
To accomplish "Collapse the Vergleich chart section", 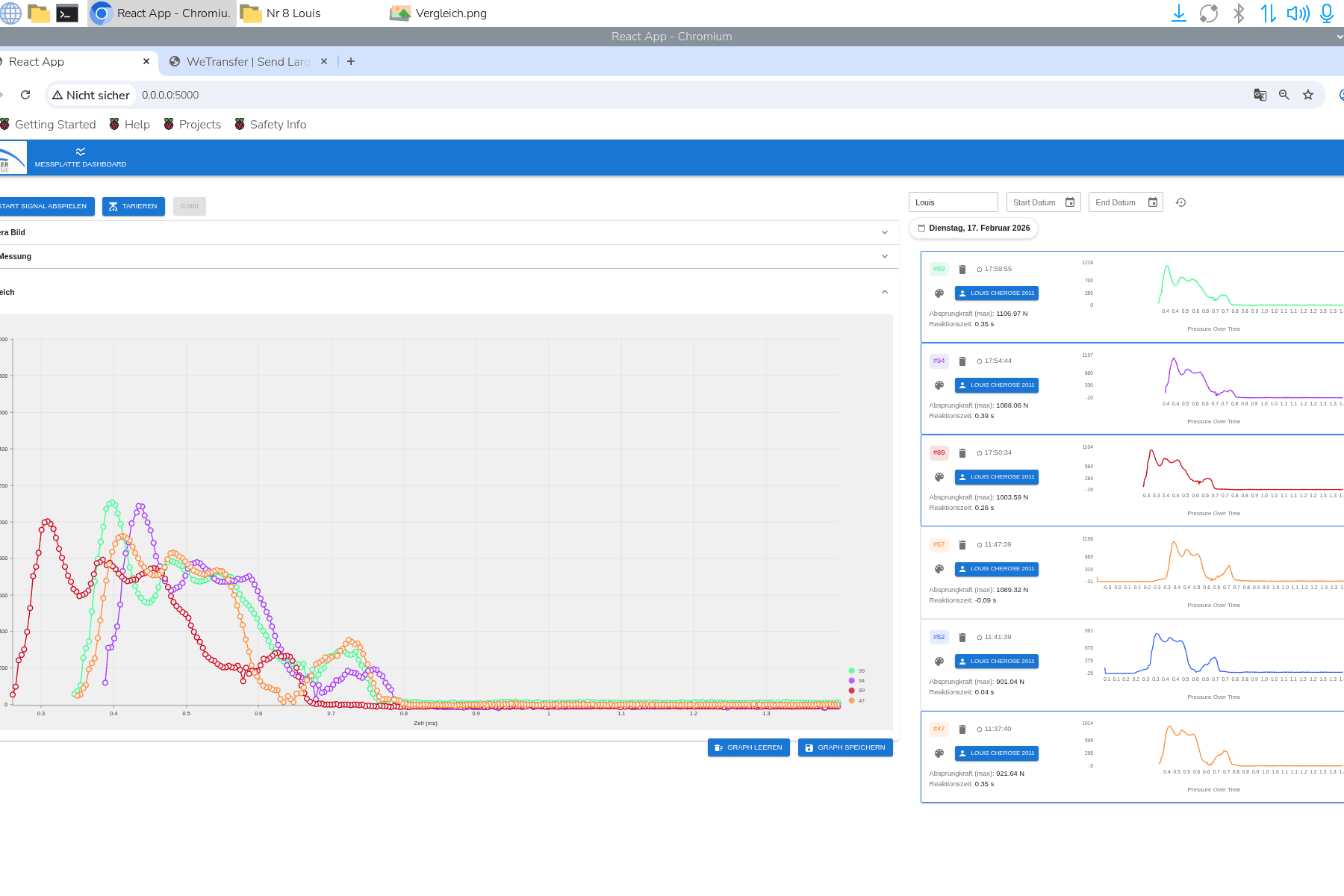I will 885,292.
